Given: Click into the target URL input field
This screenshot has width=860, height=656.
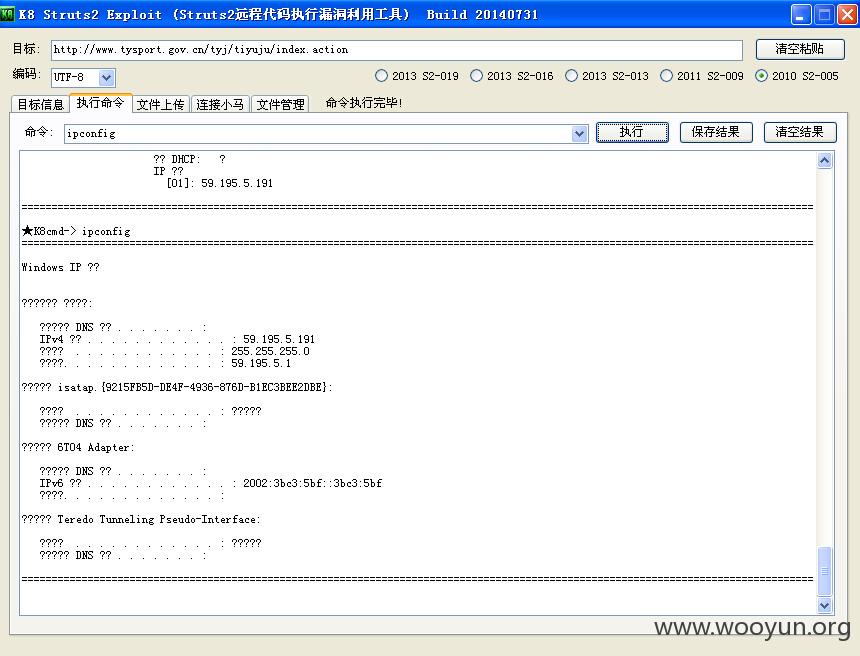Looking at the screenshot, I should pyautogui.click(x=397, y=50).
